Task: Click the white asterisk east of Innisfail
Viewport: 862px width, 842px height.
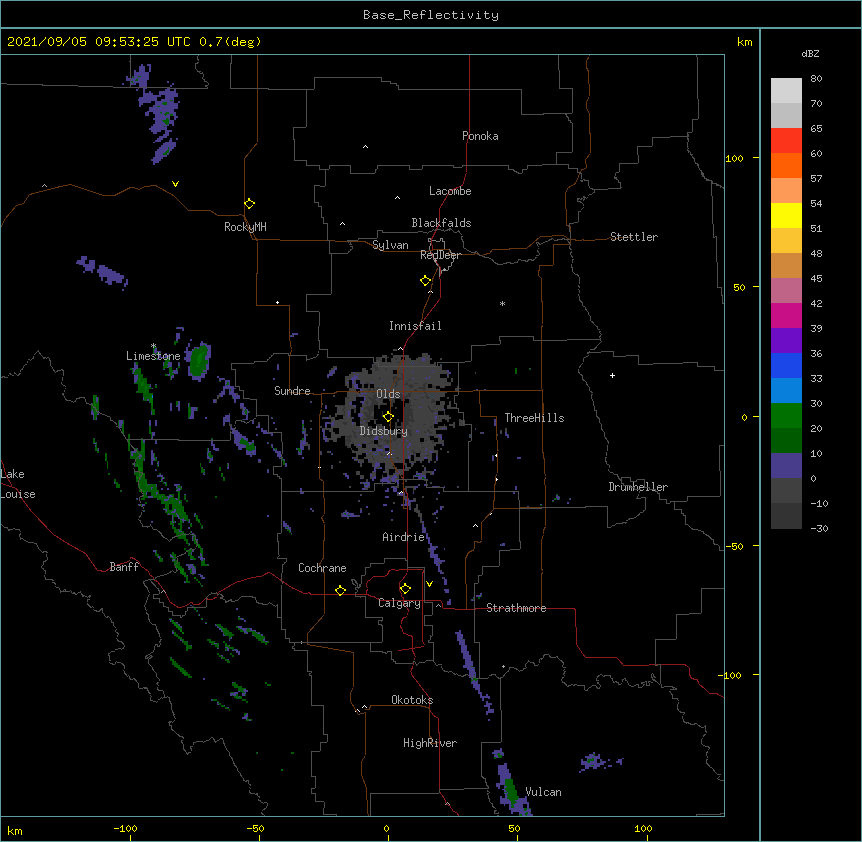Action: 502,303
